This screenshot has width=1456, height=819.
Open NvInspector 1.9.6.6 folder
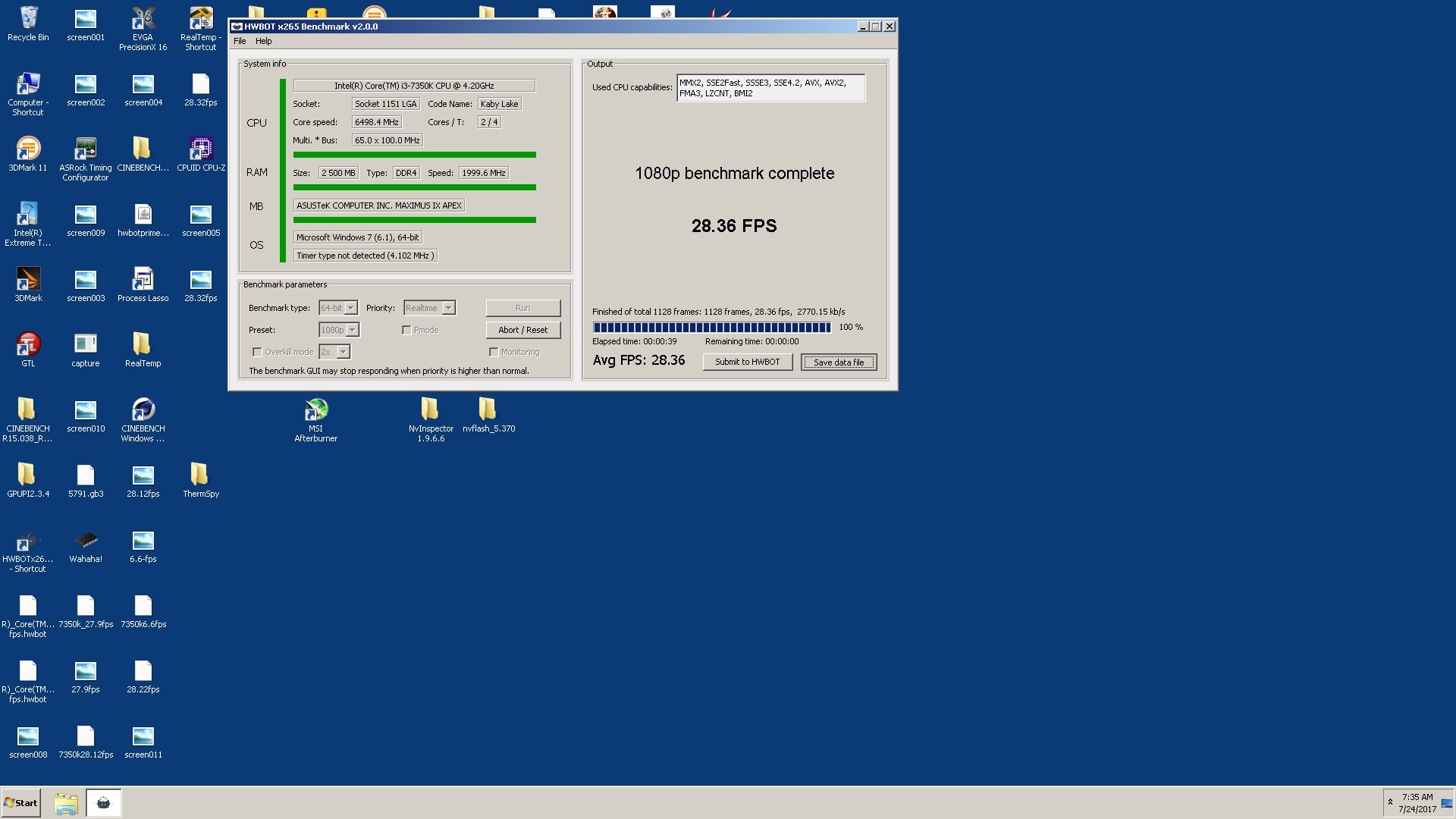click(430, 419)
